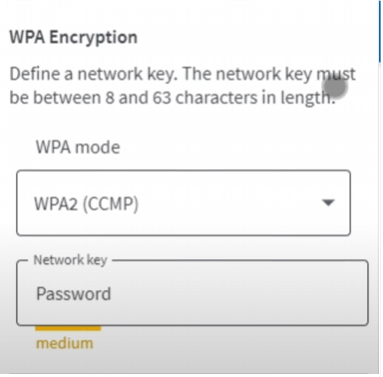Click empty space inside Network key field
This screenshot has width=383, height=377.
pyautogui.click(x=240, y=293)
